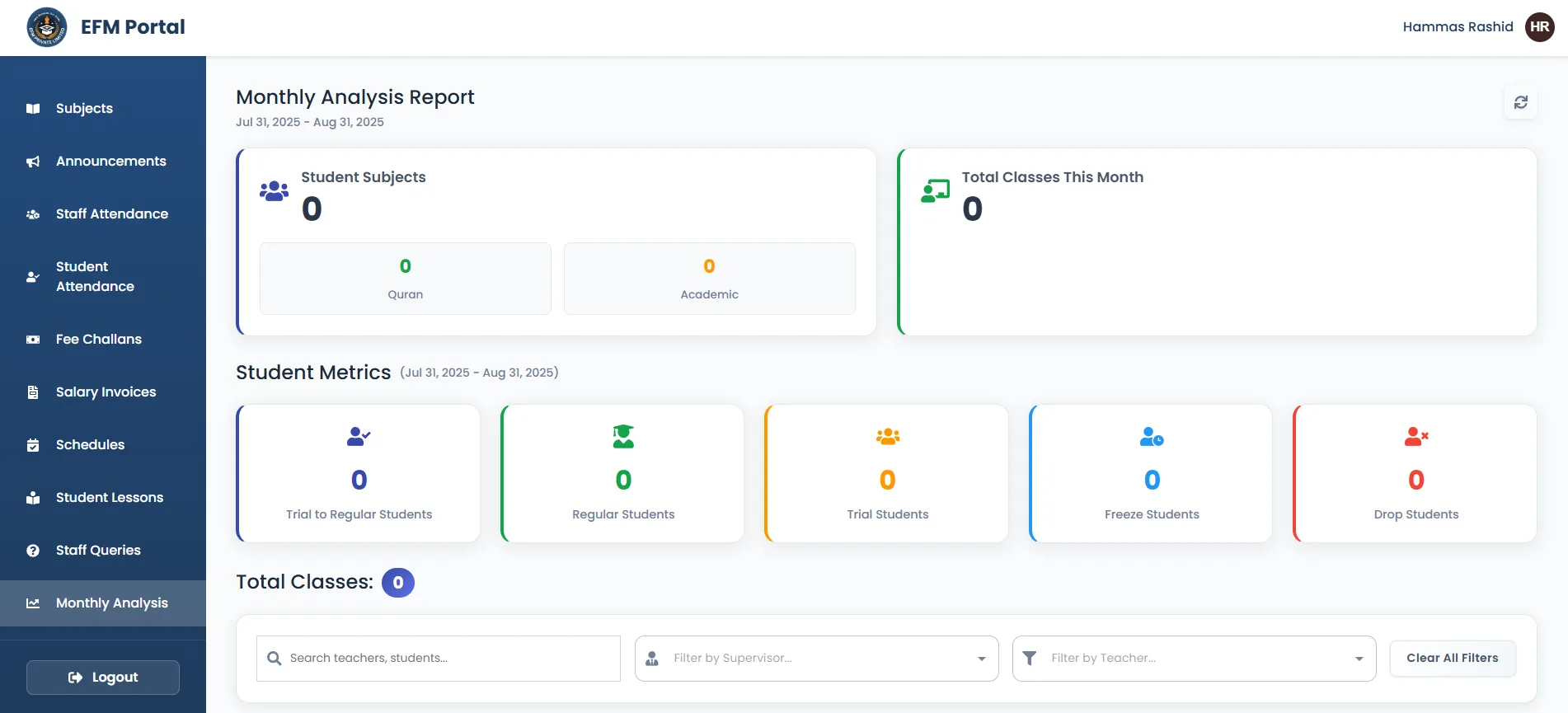Open the HR user avatar
1568x713 pixels.
coord(1539,26)
